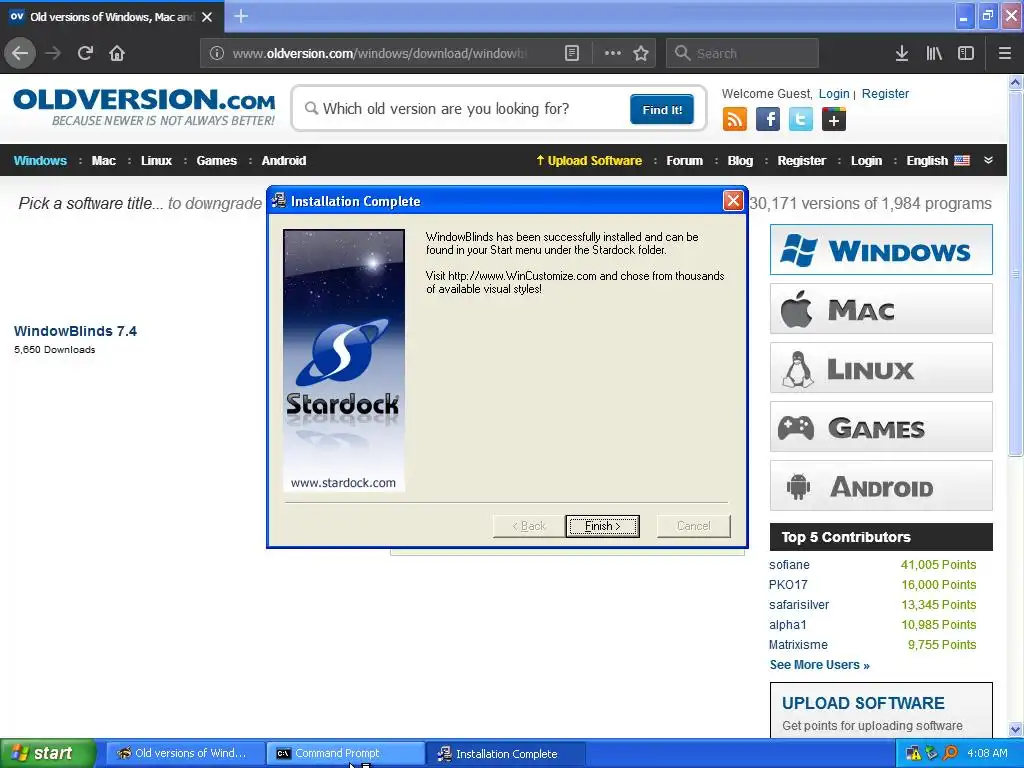Click the browser forward arrow
The height and width of the screenshot is (768, 1024).
[x=53, y=53]
